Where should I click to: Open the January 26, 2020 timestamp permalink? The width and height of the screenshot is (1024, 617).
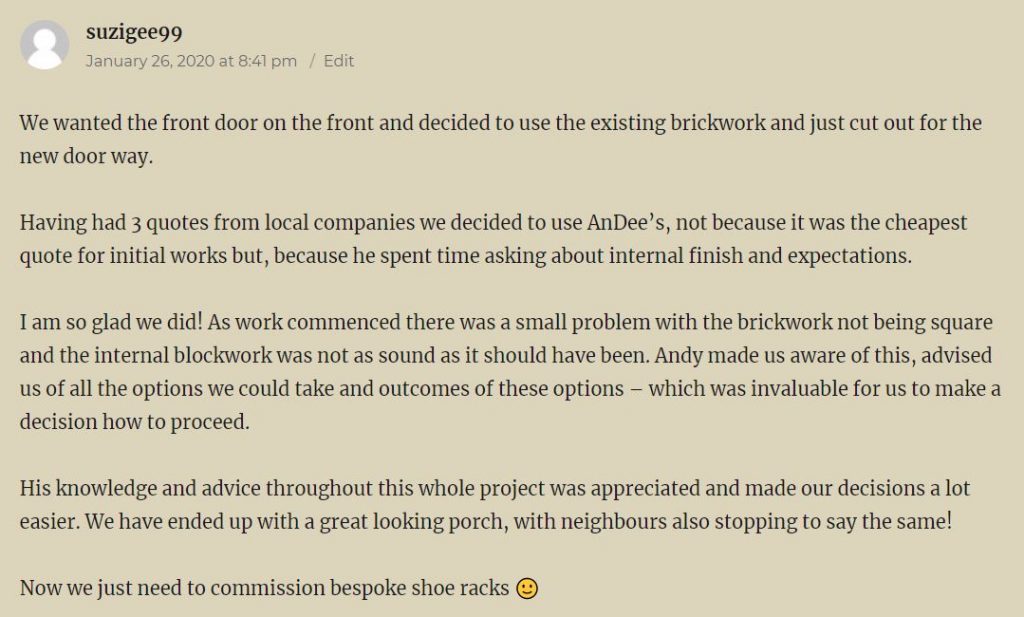(191, 61)
